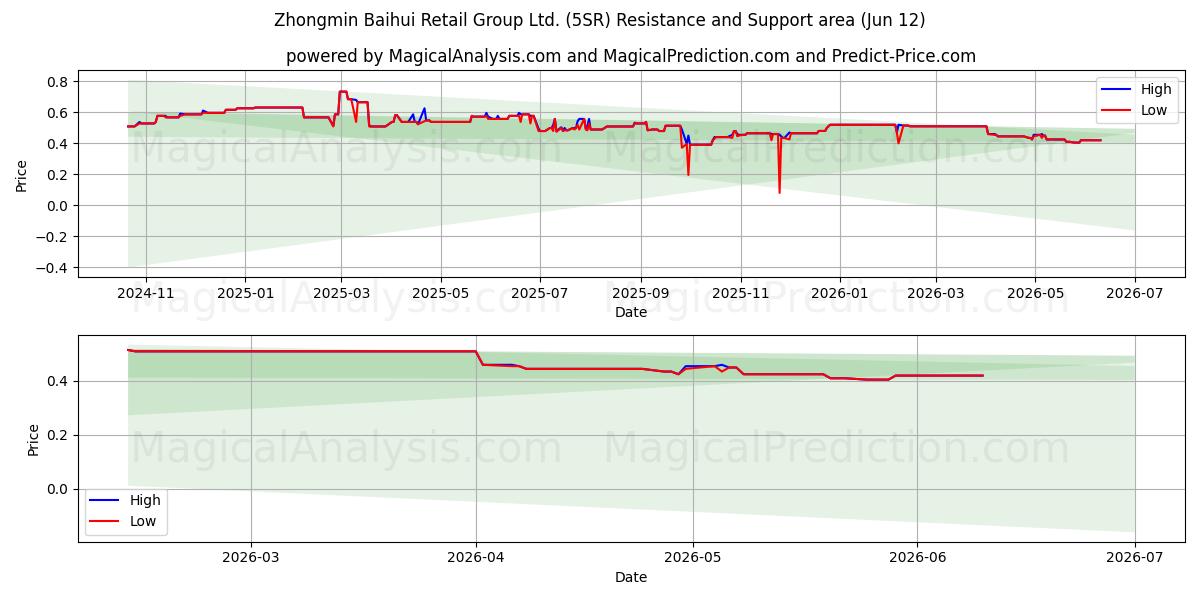Click the 0.0 price tick on bottom chart

coord(57,489)
